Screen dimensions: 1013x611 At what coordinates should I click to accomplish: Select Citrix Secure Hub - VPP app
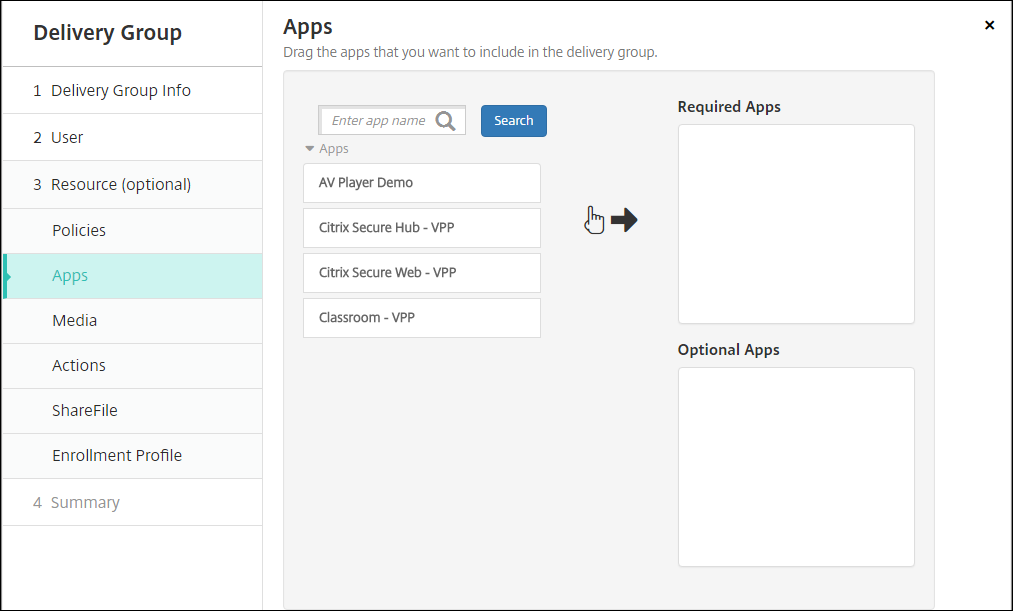coord(421,228)
